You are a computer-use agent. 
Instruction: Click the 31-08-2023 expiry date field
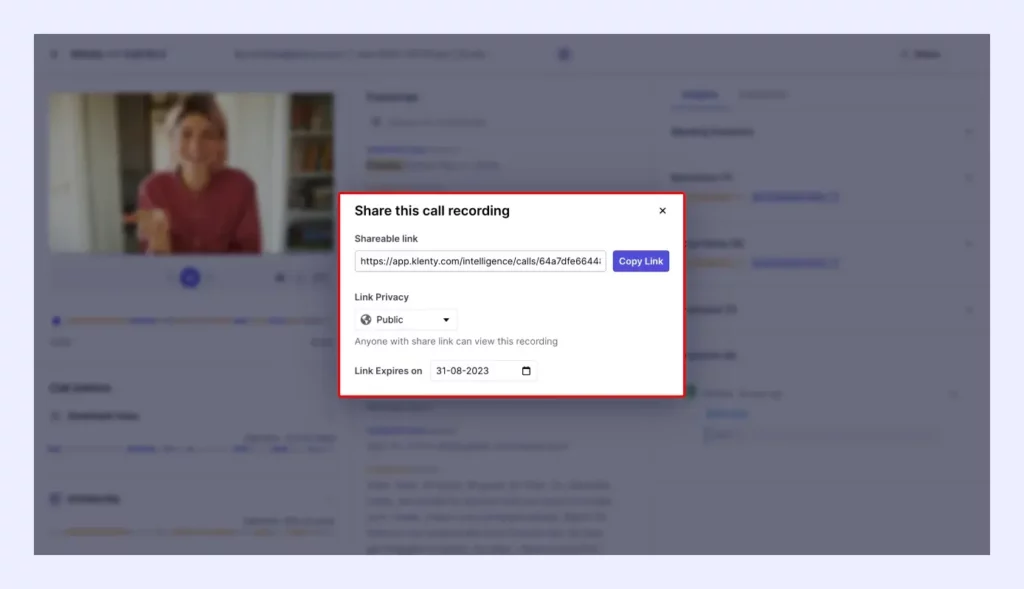tap(472, 370)
